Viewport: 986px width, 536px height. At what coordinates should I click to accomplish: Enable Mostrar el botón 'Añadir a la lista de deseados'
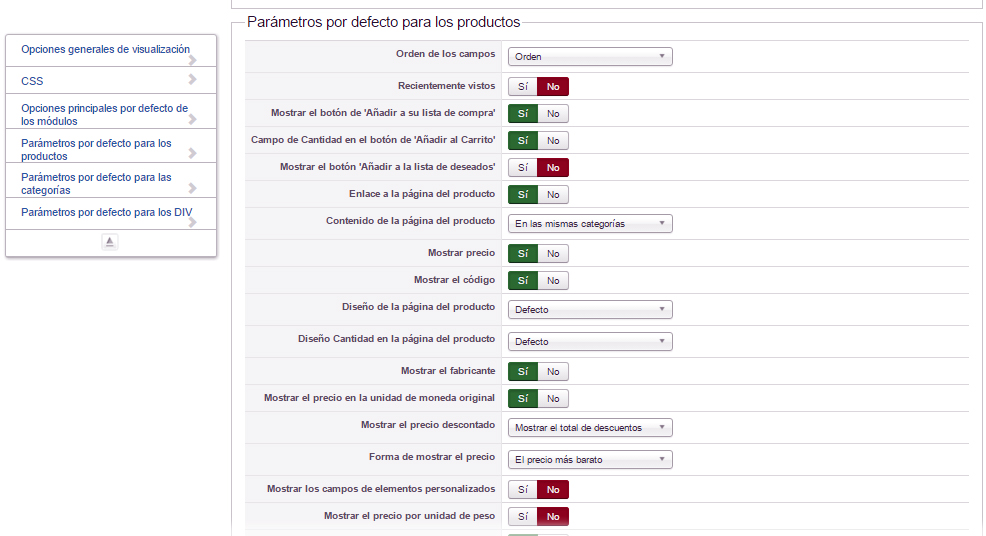[523, 168]
